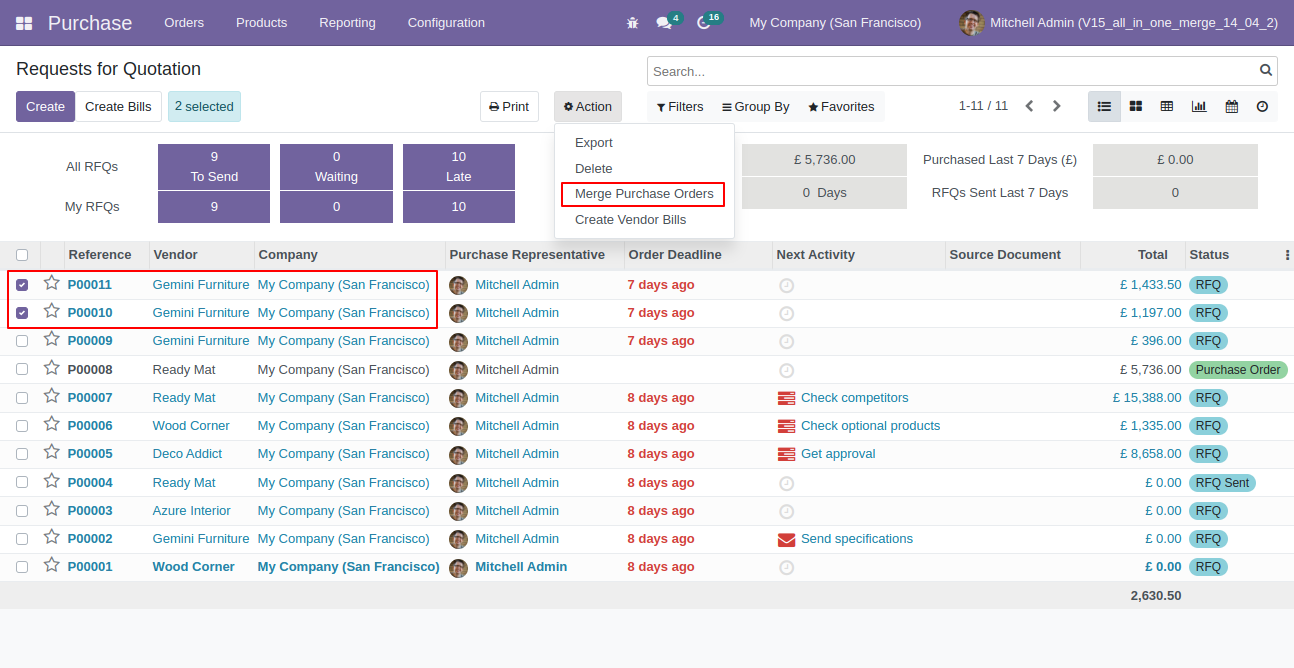
Task: Open My Company (San Francisco) switcher
Action: (x=835, y=23)
